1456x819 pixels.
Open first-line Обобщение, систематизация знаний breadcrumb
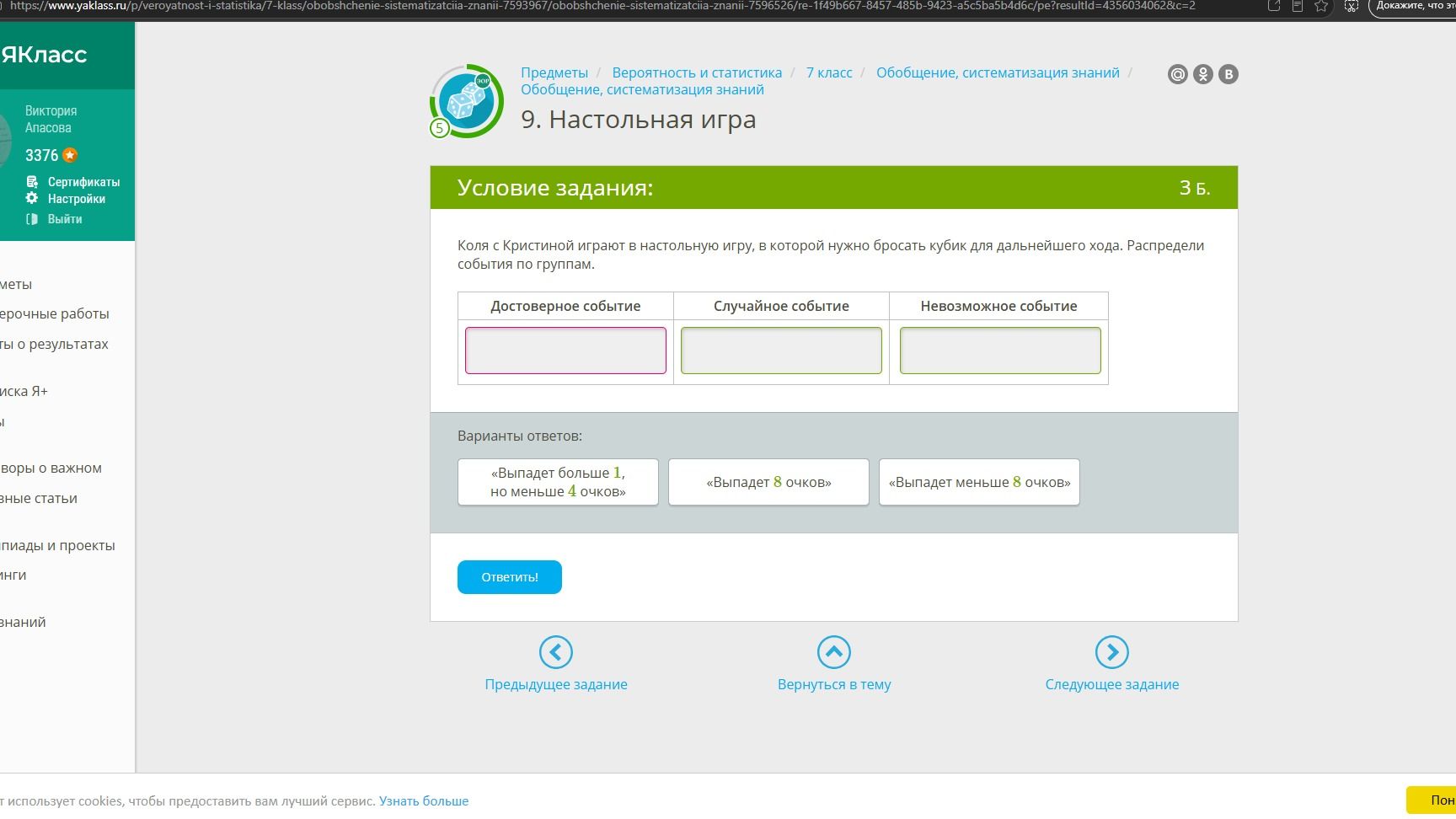[998, 72]
